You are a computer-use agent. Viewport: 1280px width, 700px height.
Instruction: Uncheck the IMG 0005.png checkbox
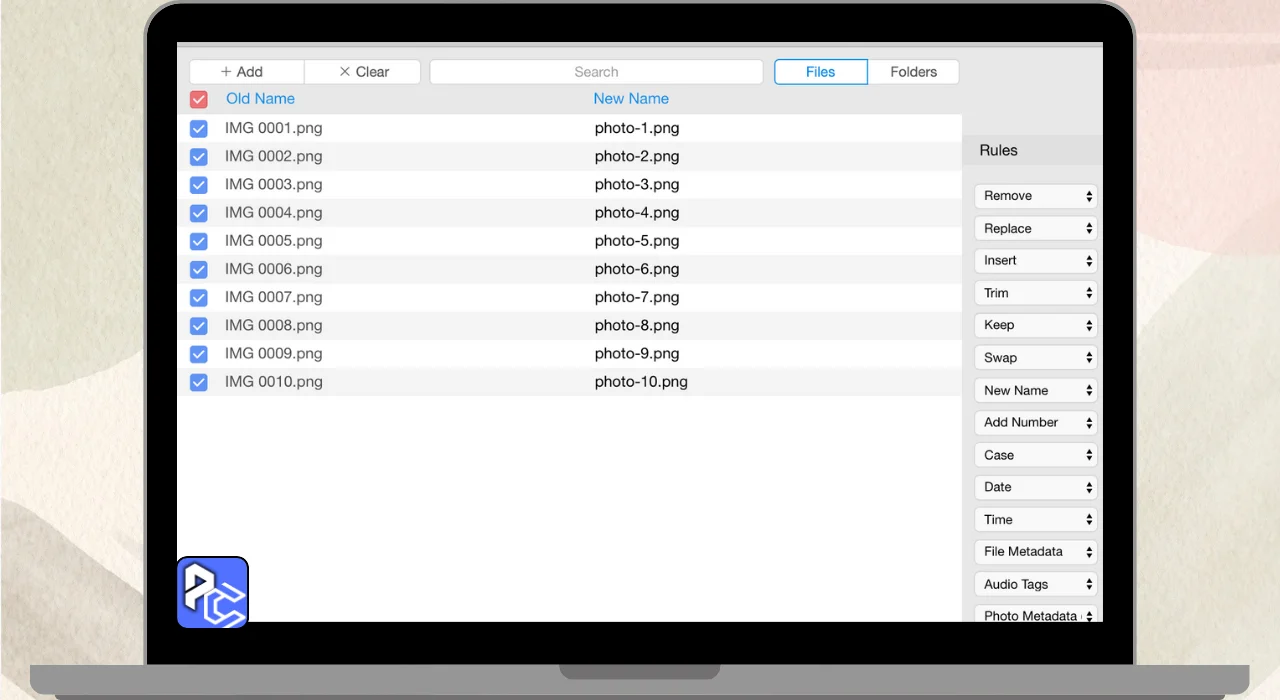click(198, 241)
